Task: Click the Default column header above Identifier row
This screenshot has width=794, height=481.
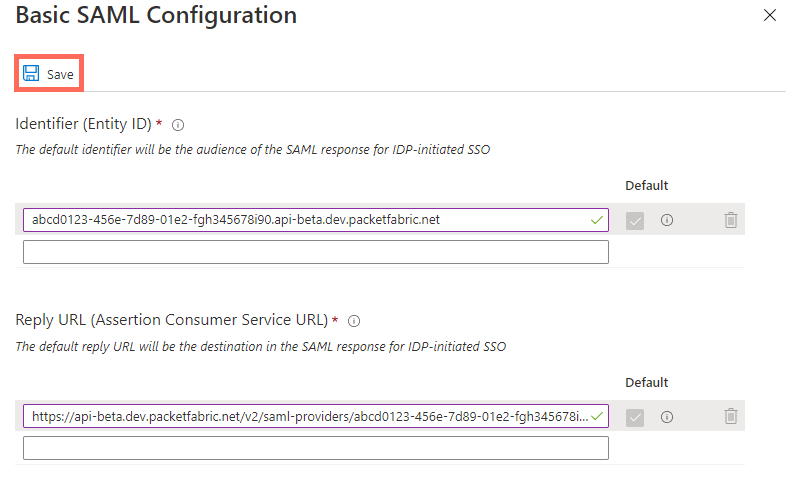Action: click(x=646, y=186)
